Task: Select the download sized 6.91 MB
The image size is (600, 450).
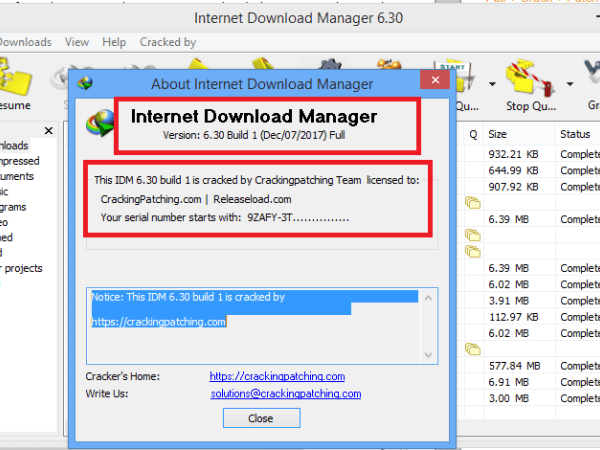Action: [509, 382]
